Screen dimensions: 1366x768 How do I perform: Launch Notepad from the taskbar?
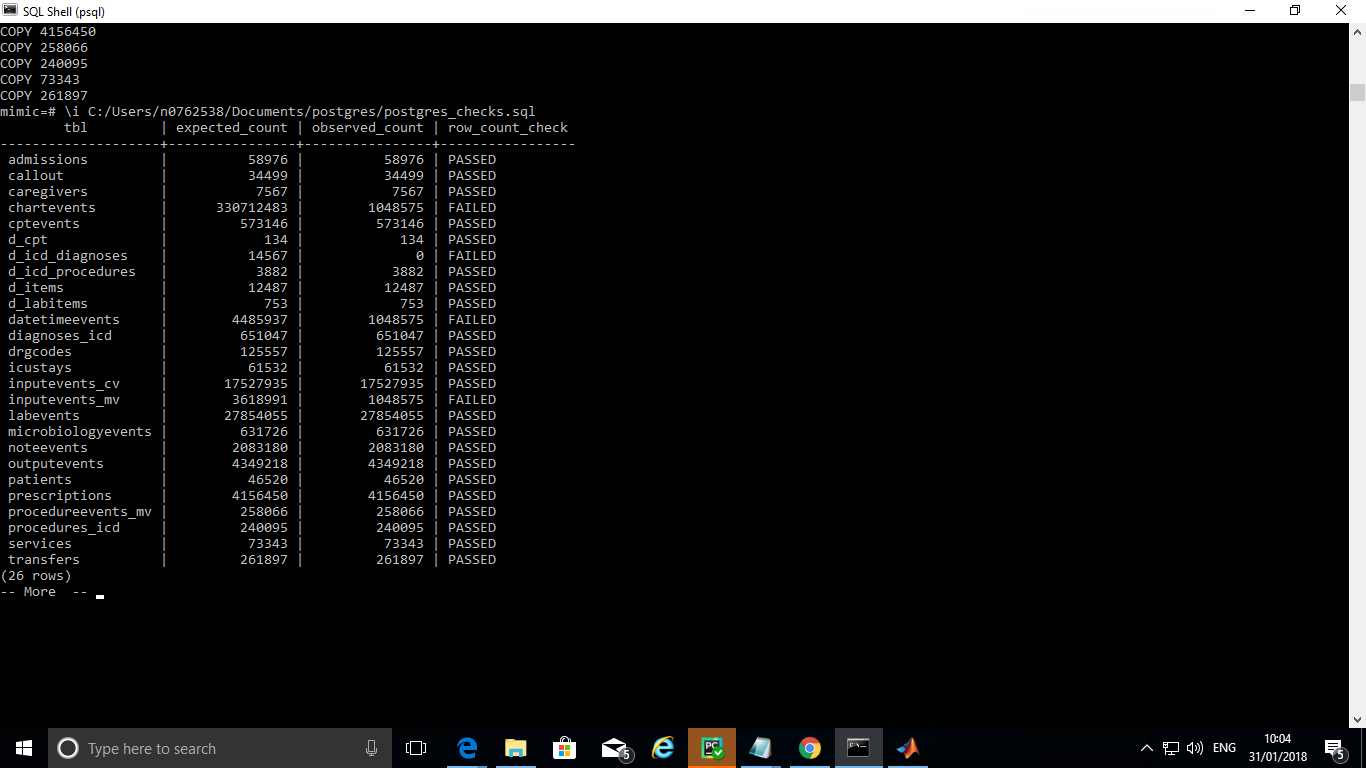click(x=760, y=747)
